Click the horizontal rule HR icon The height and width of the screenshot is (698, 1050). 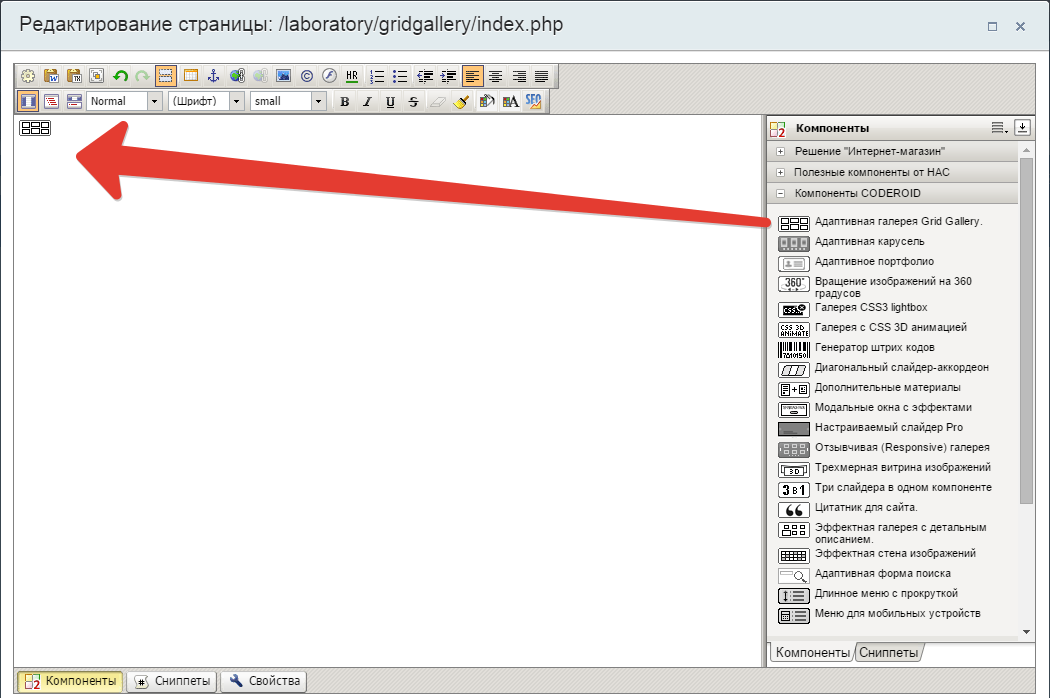pos(352,76)
